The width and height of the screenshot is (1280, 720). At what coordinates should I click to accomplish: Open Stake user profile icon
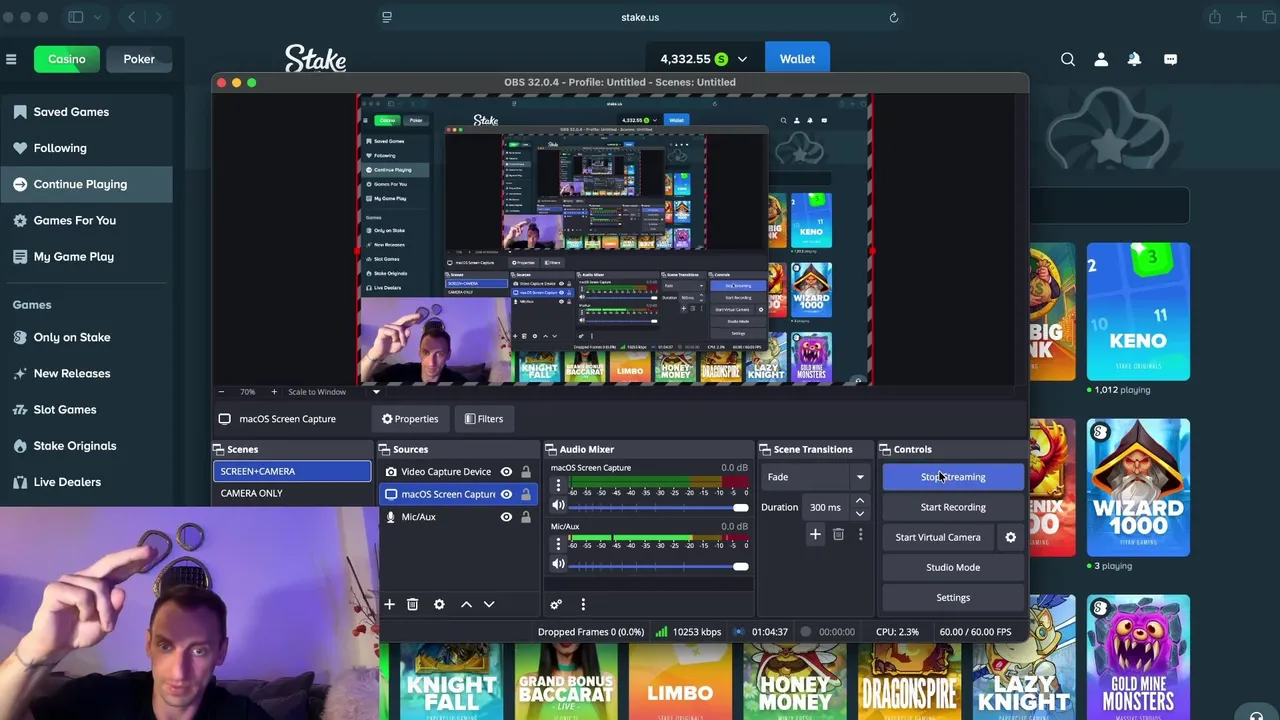coord(1101,59)
